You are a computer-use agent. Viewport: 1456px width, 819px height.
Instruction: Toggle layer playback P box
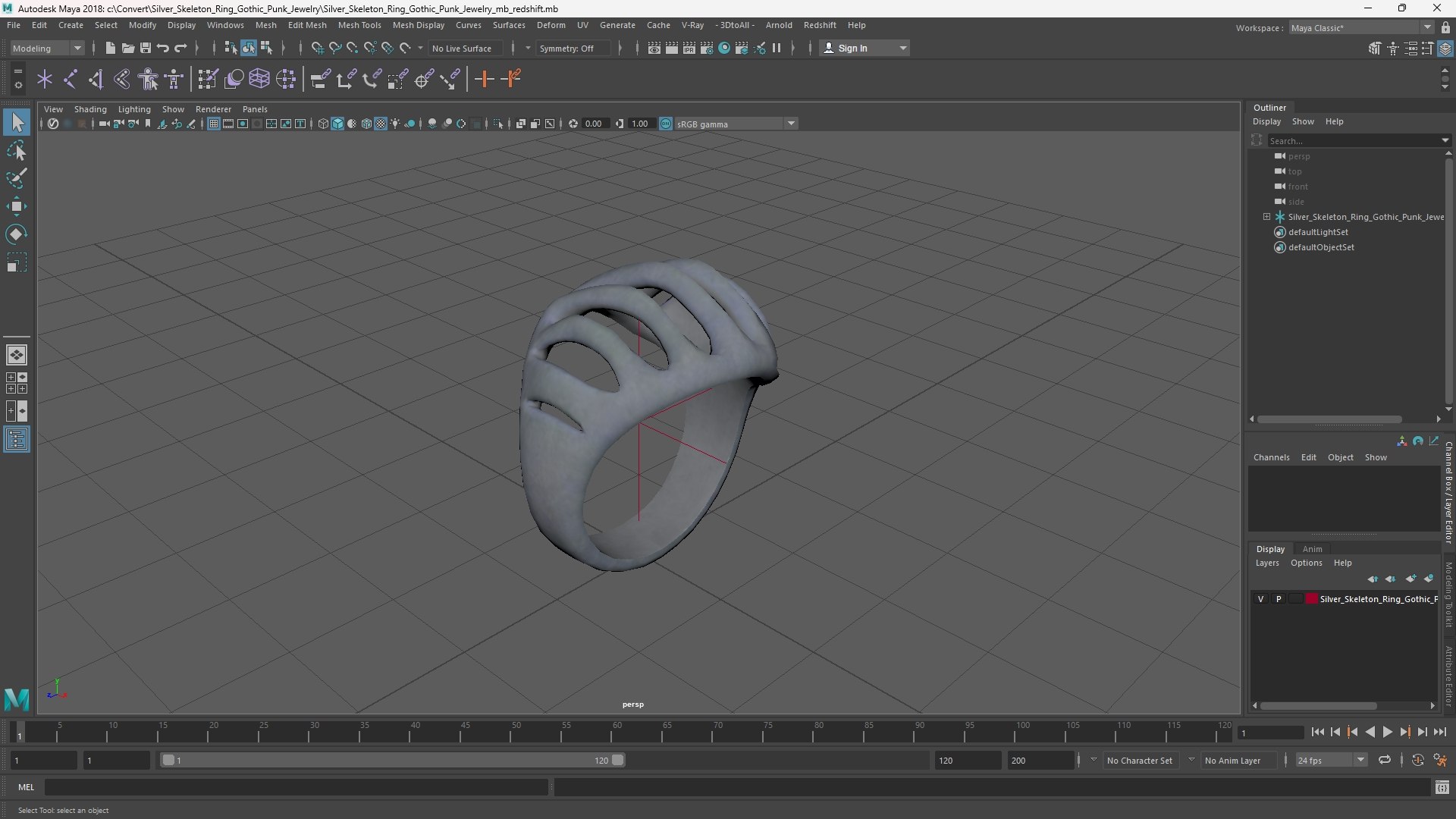[1279, 599]
